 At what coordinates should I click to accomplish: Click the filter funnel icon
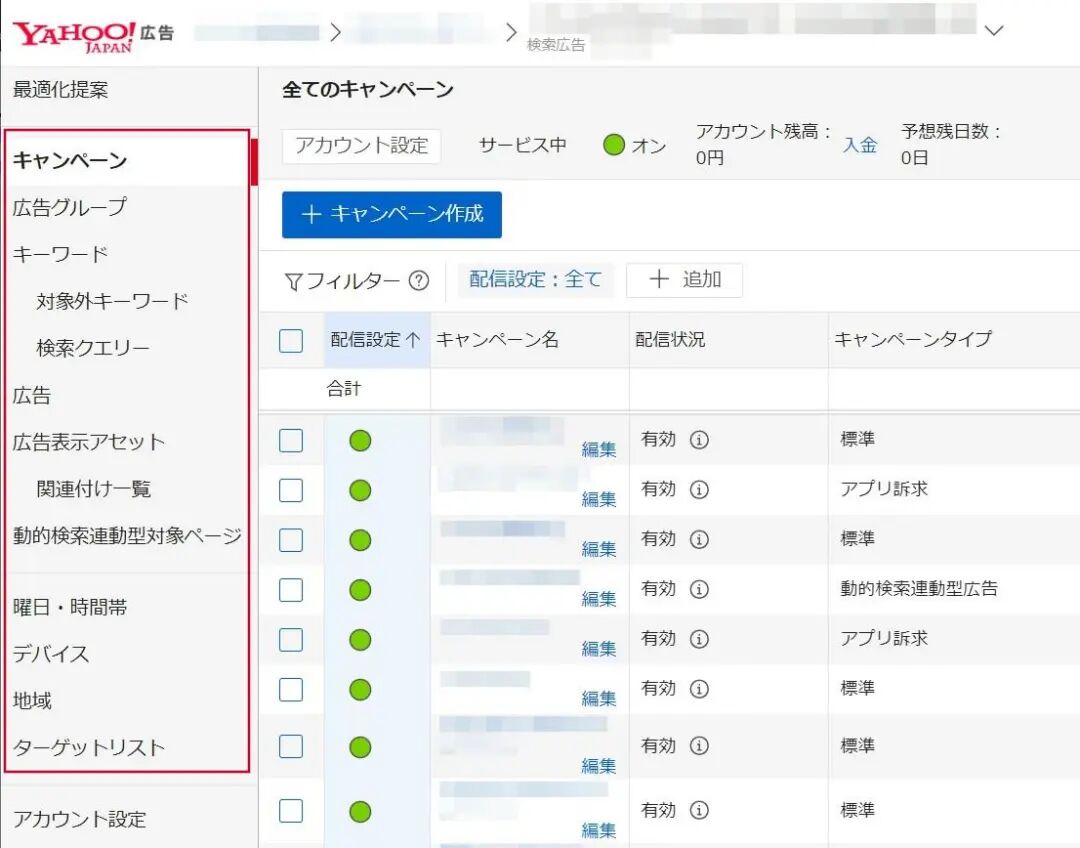click(x=293, y=282)
